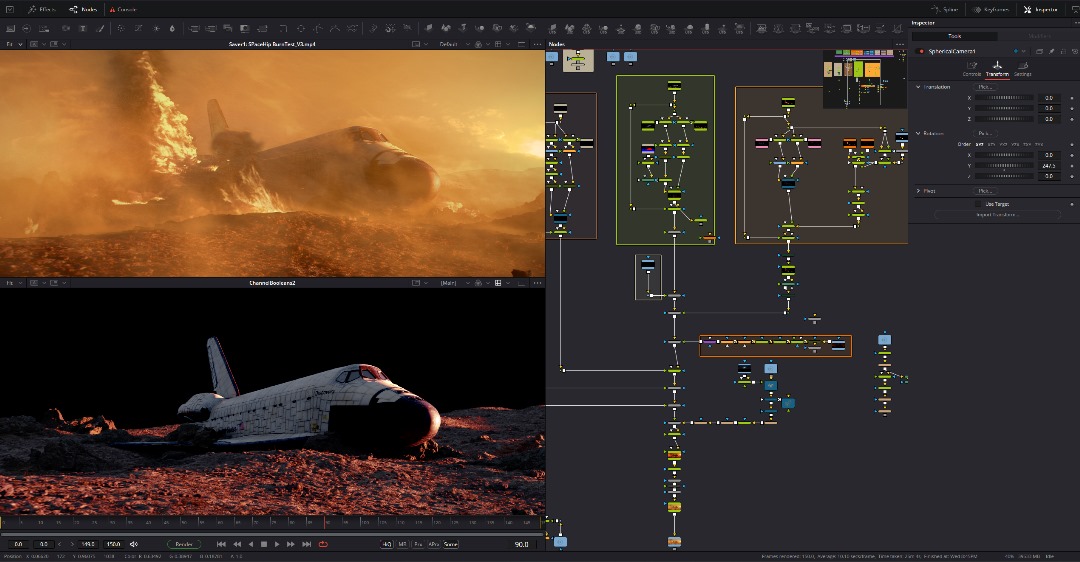This screenshot has height=562, width=1080.
Task: Add a Fast Noise node from toolbar
Action: point(65,28)
